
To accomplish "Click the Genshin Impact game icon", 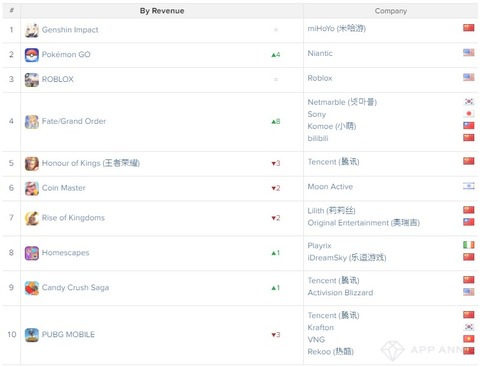I will (x=32, y=30).
